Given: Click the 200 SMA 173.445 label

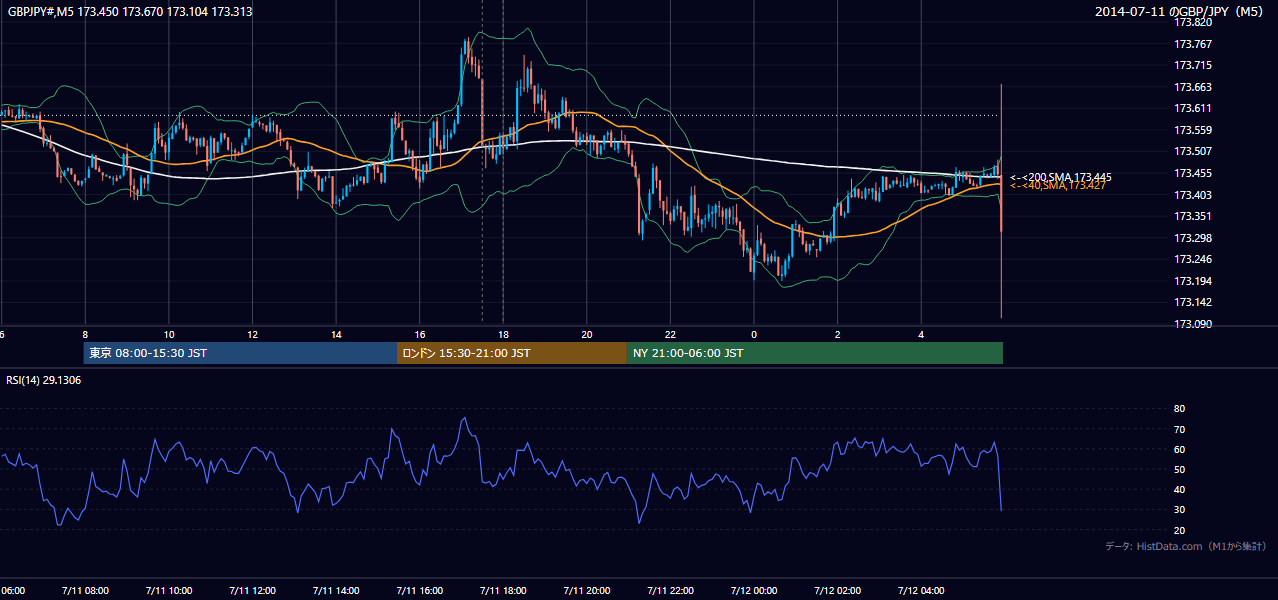Looking at the screenshot, I should [1061, 177].
